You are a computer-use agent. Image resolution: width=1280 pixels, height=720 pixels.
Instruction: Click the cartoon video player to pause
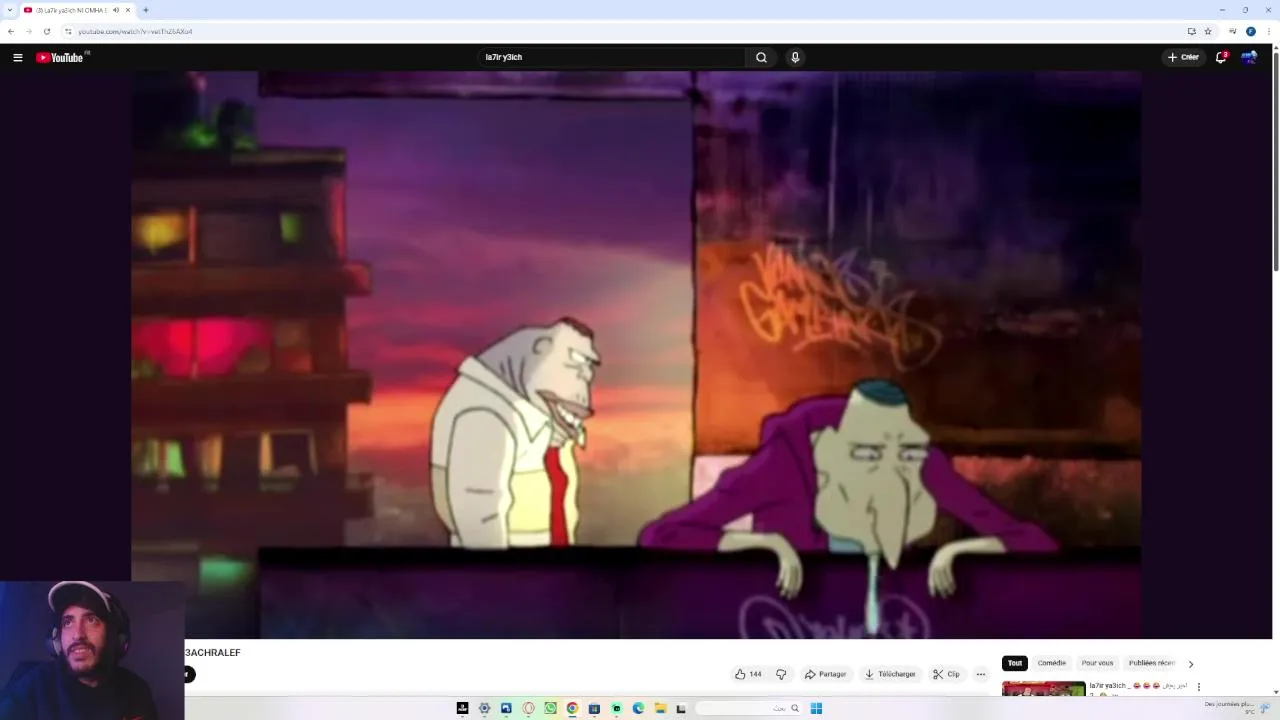pyautogui.click(x=636, y=354)
